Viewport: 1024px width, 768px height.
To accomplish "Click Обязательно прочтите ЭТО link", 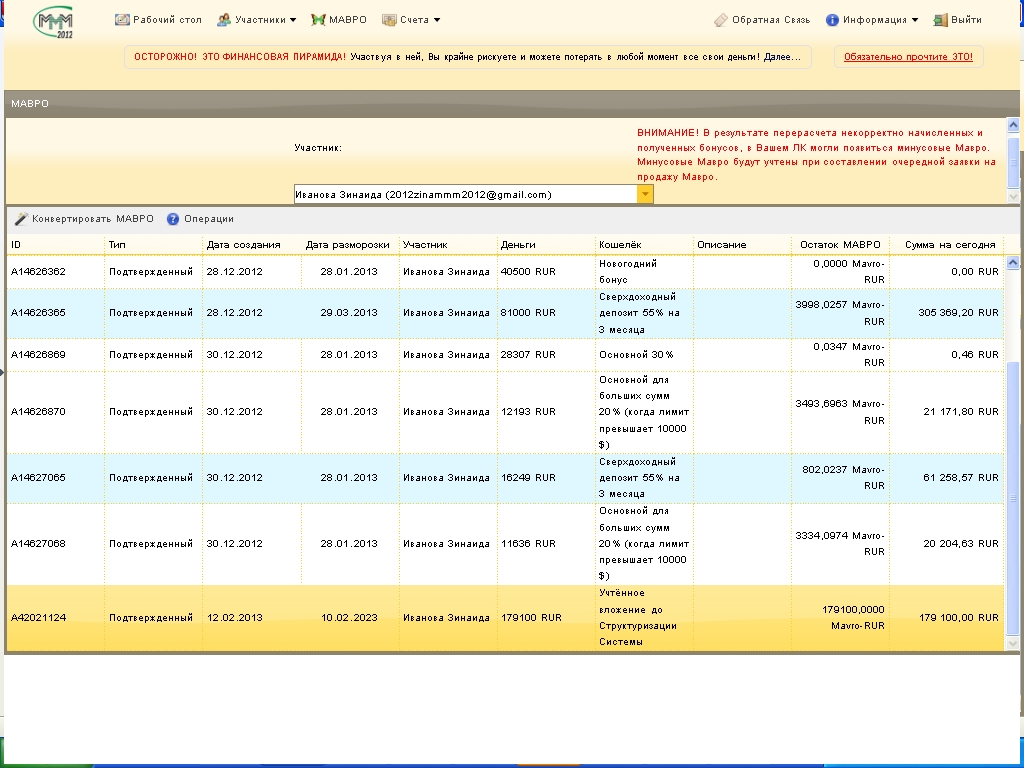I will (908, 57).
